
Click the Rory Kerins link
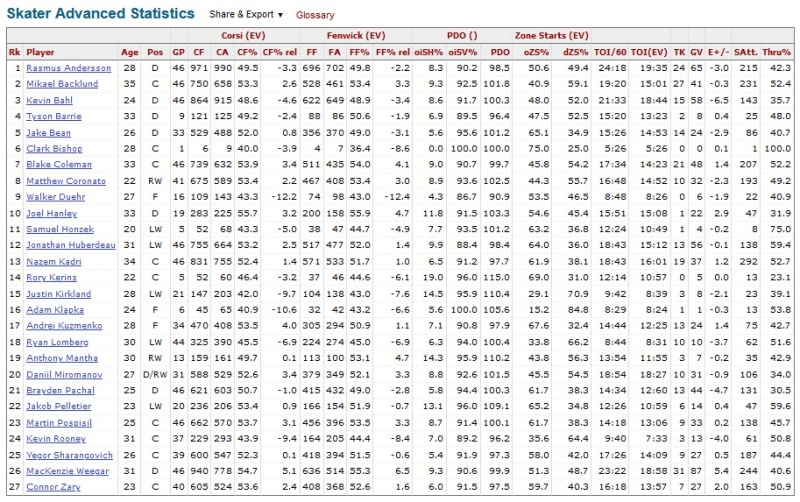52,277
